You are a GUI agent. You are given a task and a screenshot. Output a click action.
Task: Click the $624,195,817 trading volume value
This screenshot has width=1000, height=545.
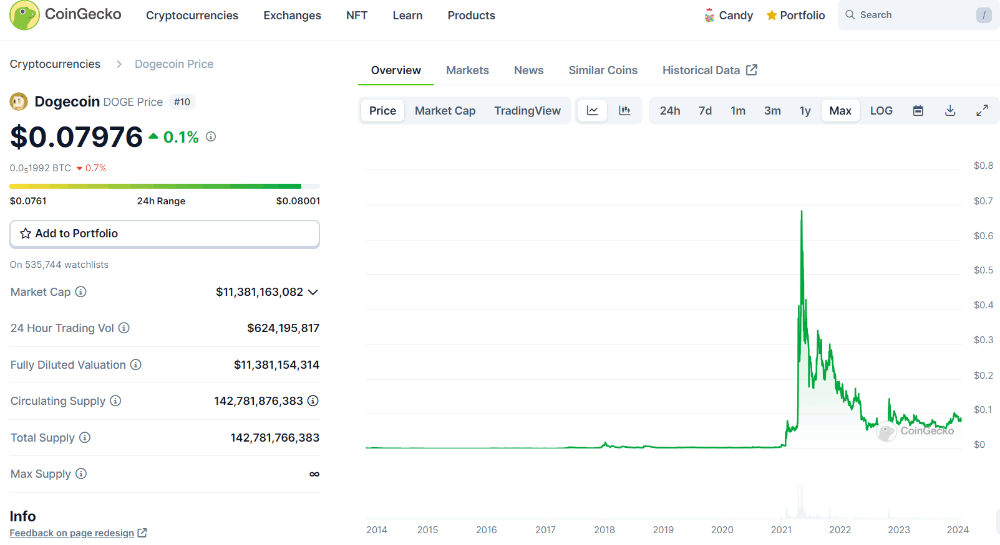point(283,328)
